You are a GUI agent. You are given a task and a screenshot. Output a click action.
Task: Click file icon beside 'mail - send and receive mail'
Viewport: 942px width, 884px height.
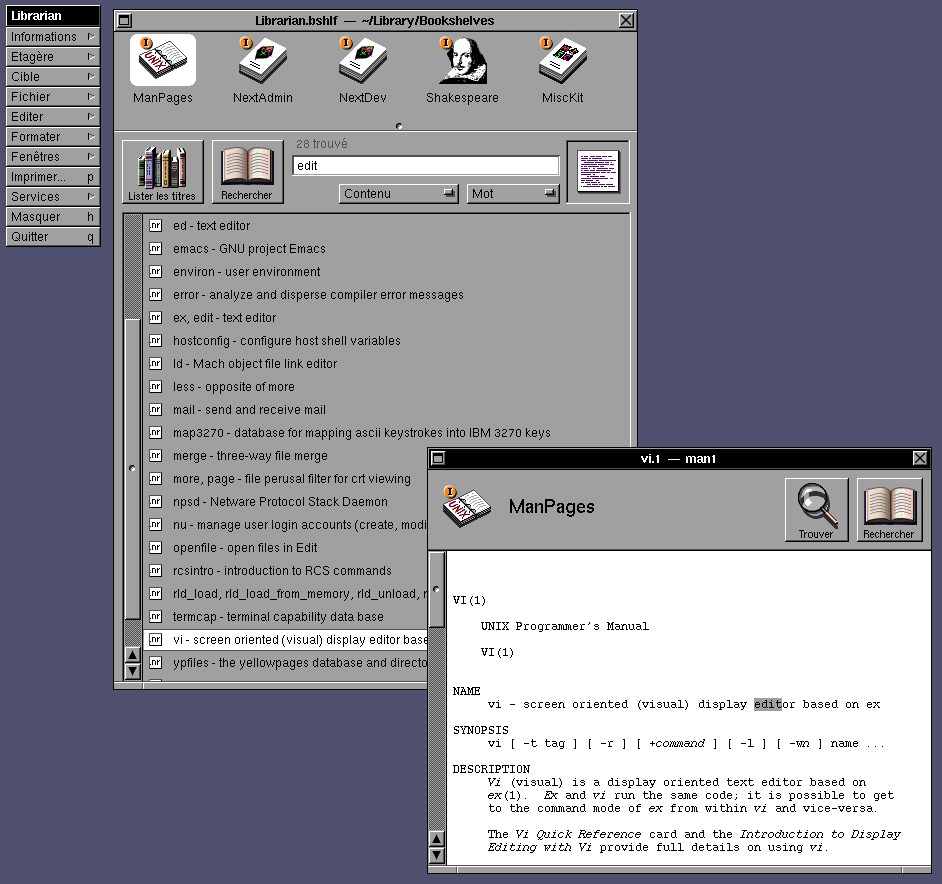156,409
